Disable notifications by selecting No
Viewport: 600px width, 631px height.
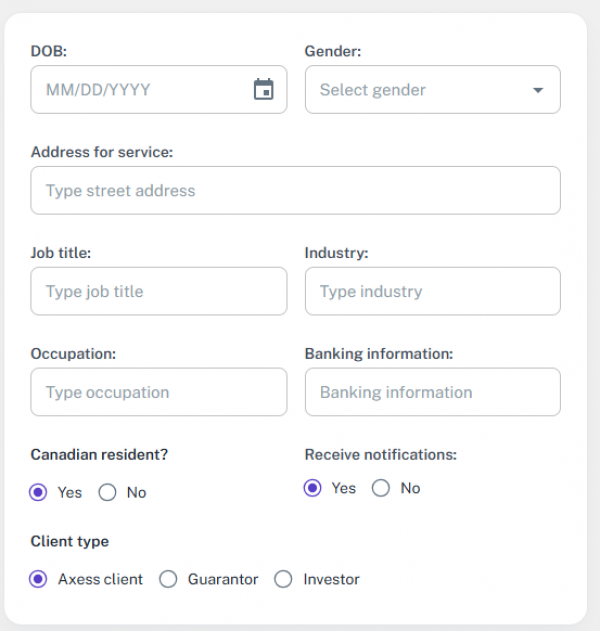coord(381,489)
